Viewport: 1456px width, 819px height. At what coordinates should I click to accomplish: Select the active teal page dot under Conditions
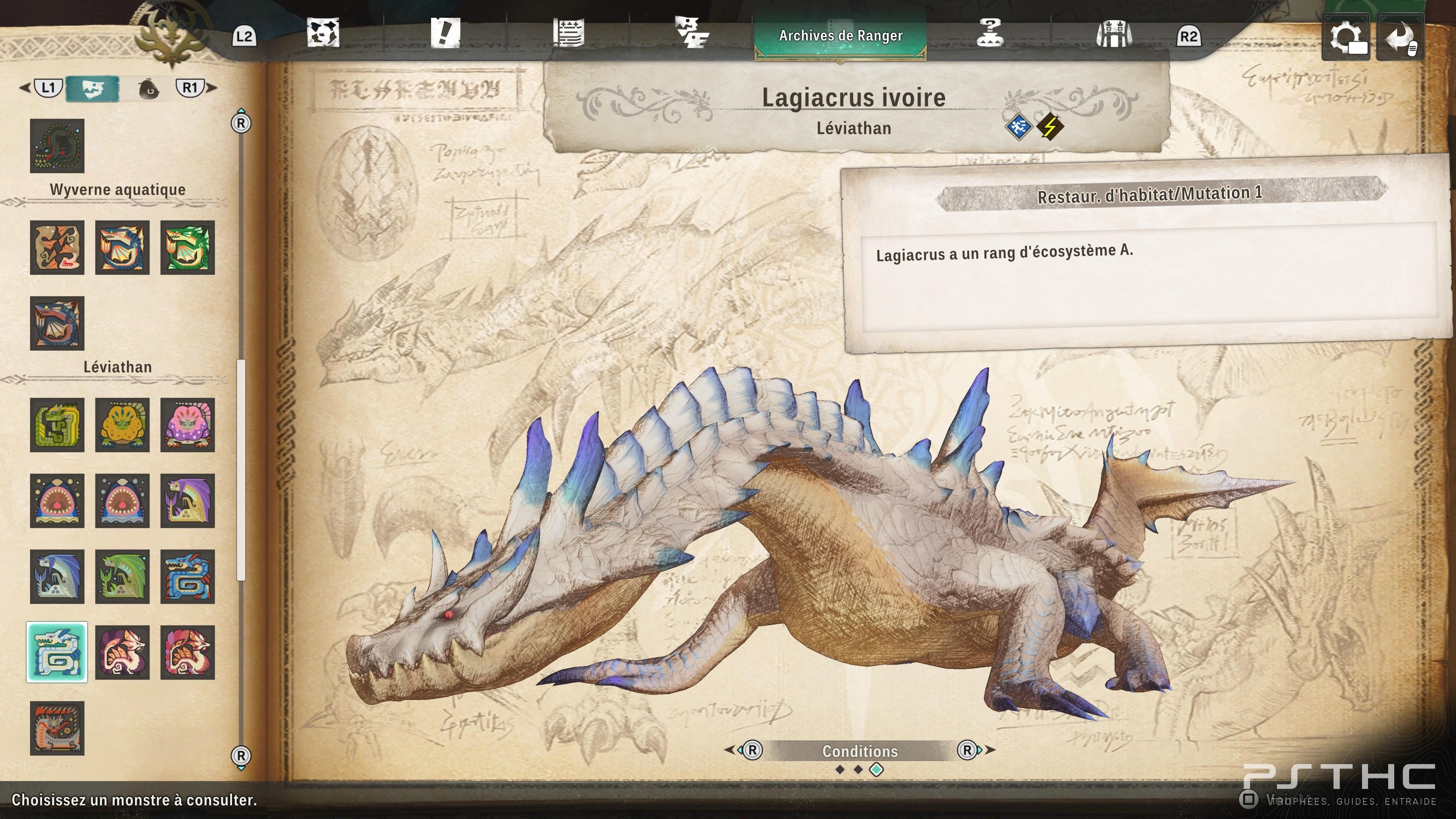pos(876,770)
